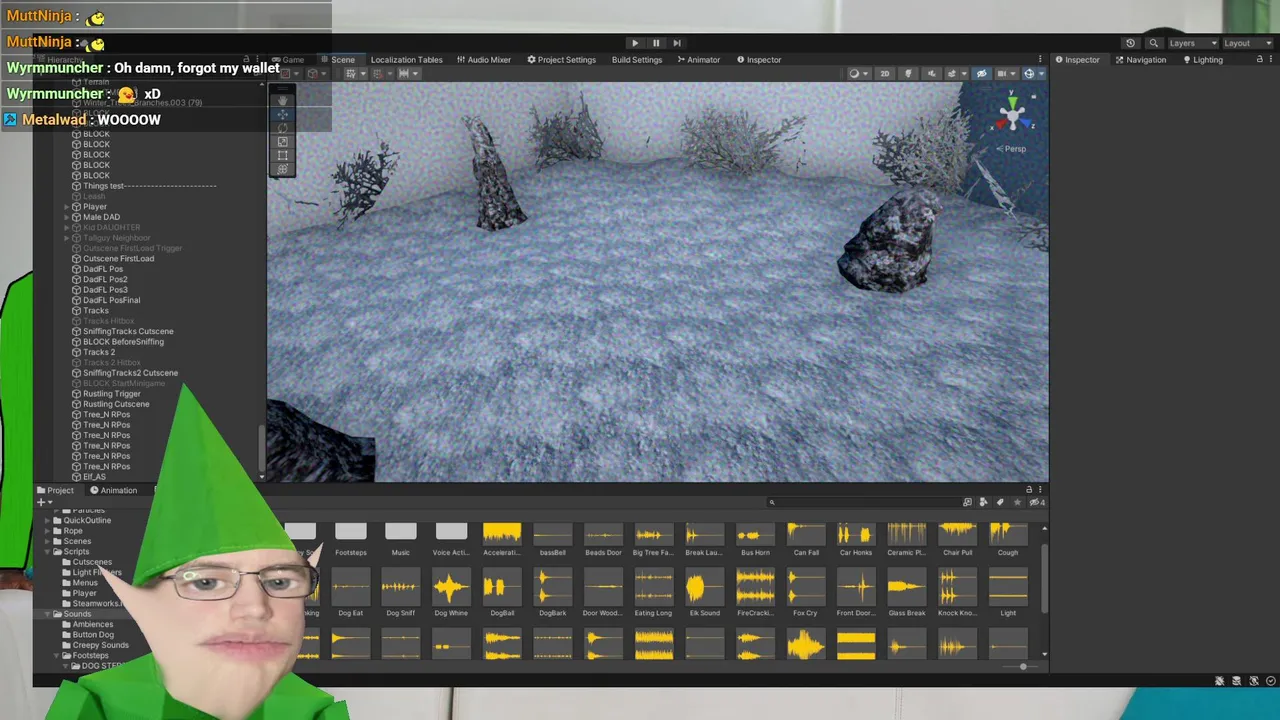
Task: Open the Audio Mixer tab
Action: (x=484, y=60)
